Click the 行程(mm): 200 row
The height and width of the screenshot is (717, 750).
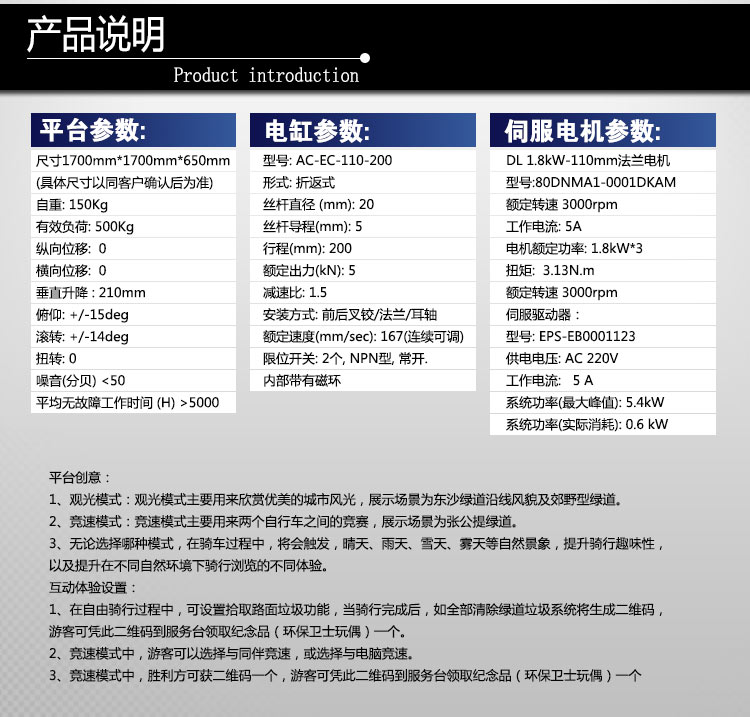pos(308,248)
